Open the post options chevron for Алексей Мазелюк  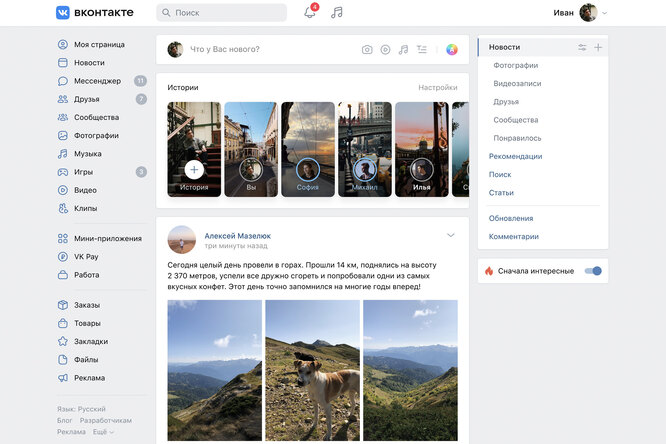(x=451, y=235)
